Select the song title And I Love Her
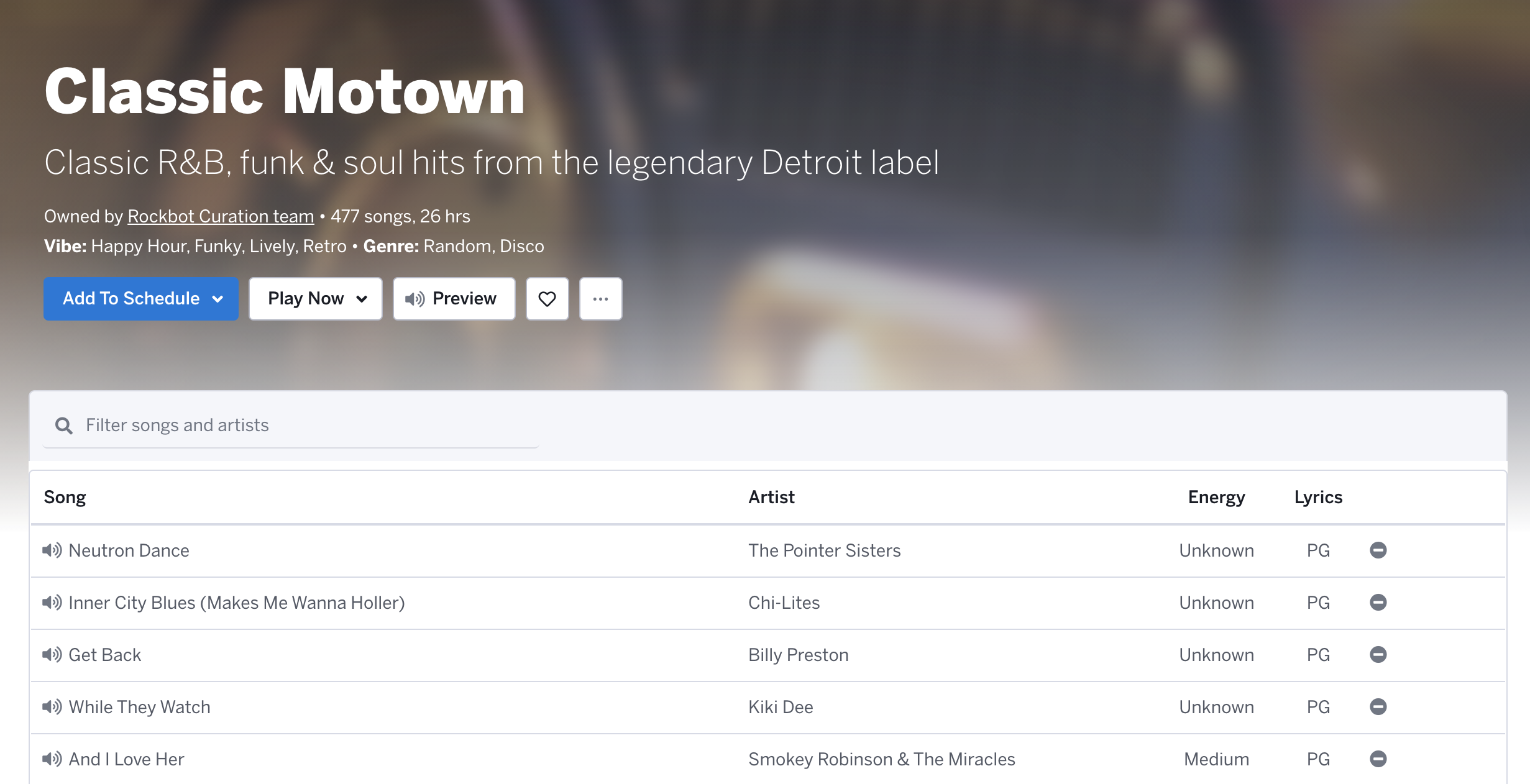The image size is (1530, 784). tap(127, 759)
